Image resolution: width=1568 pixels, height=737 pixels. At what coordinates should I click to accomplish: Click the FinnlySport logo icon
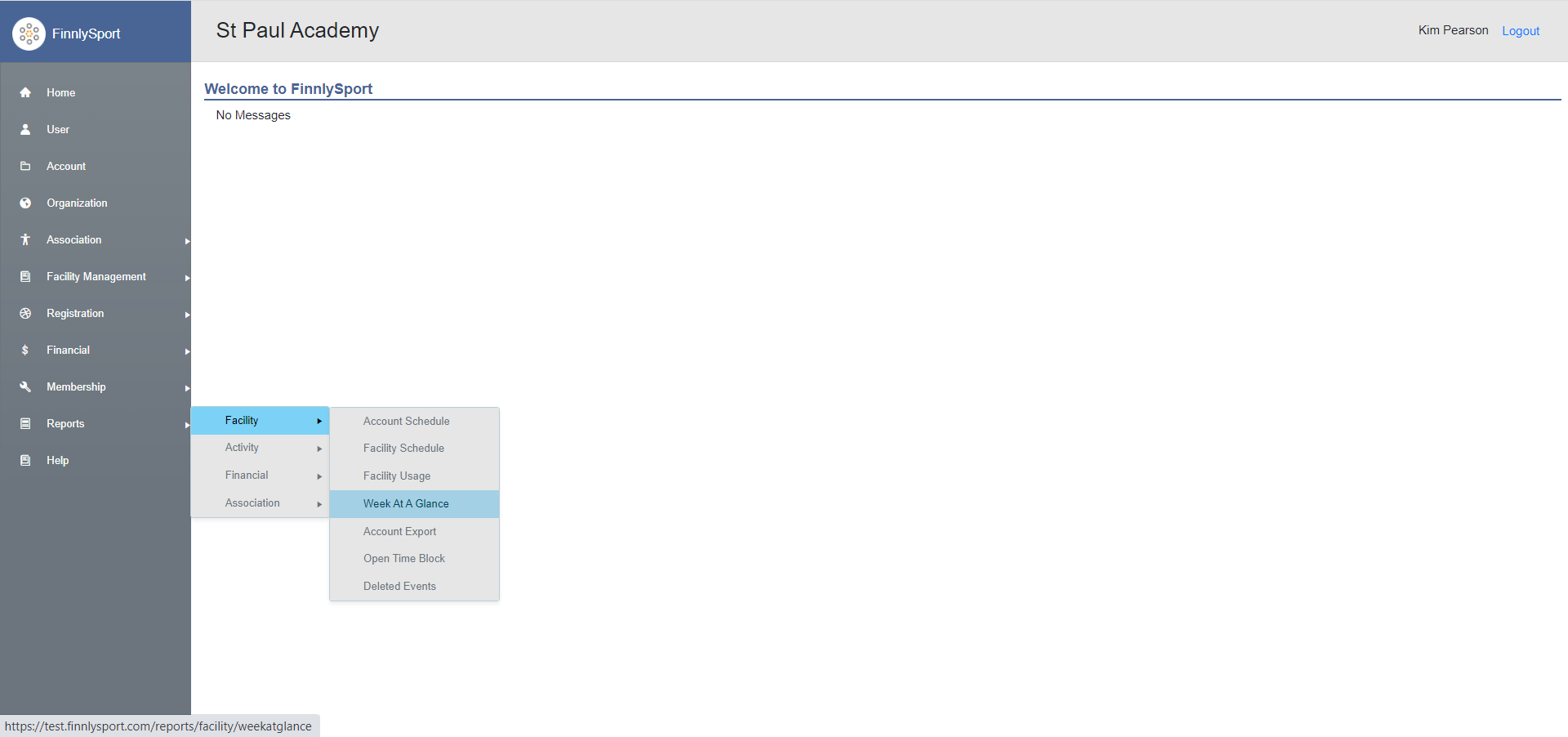point(29,33)
